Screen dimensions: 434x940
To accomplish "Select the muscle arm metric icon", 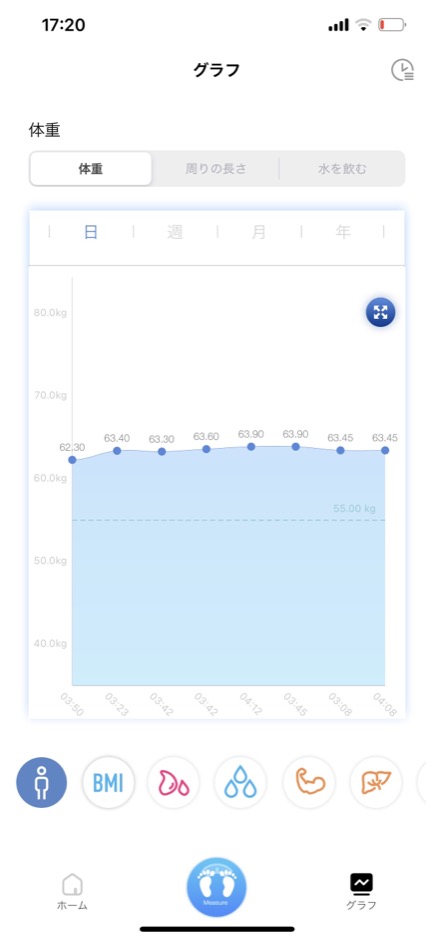I will click(x=309, y=783).
